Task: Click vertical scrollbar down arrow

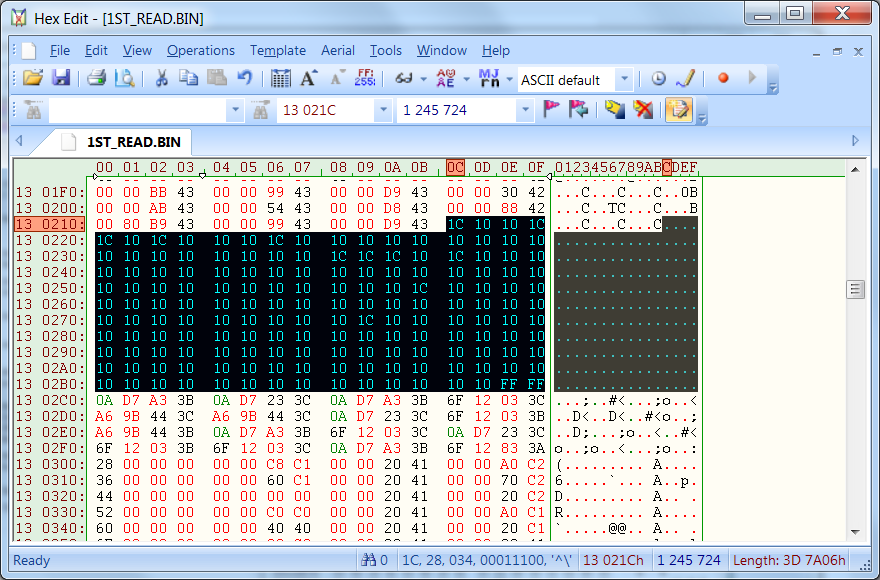Action: [855, 532]
